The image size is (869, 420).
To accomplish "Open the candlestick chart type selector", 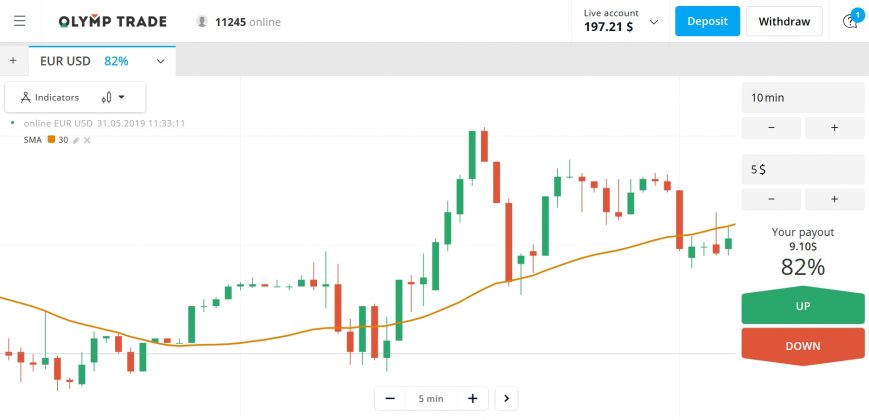I will tap(112, 97).
